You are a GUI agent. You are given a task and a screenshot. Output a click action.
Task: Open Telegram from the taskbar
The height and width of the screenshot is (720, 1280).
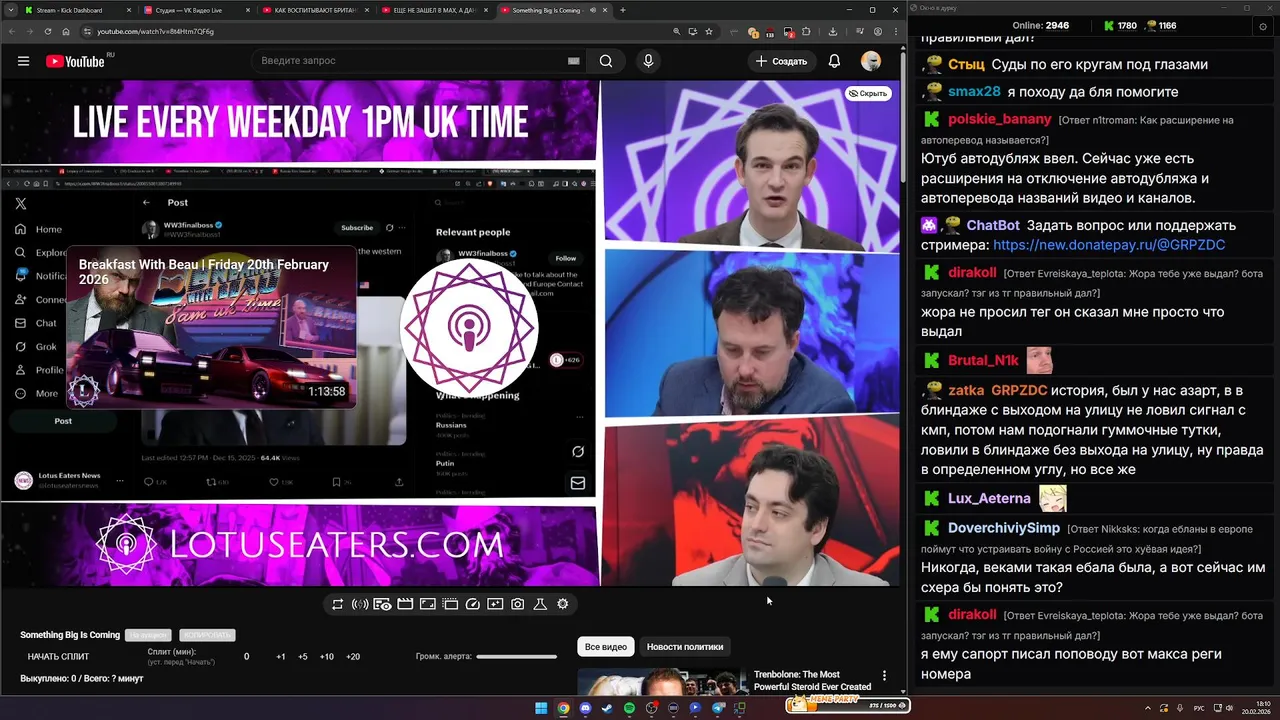(718, 708)
